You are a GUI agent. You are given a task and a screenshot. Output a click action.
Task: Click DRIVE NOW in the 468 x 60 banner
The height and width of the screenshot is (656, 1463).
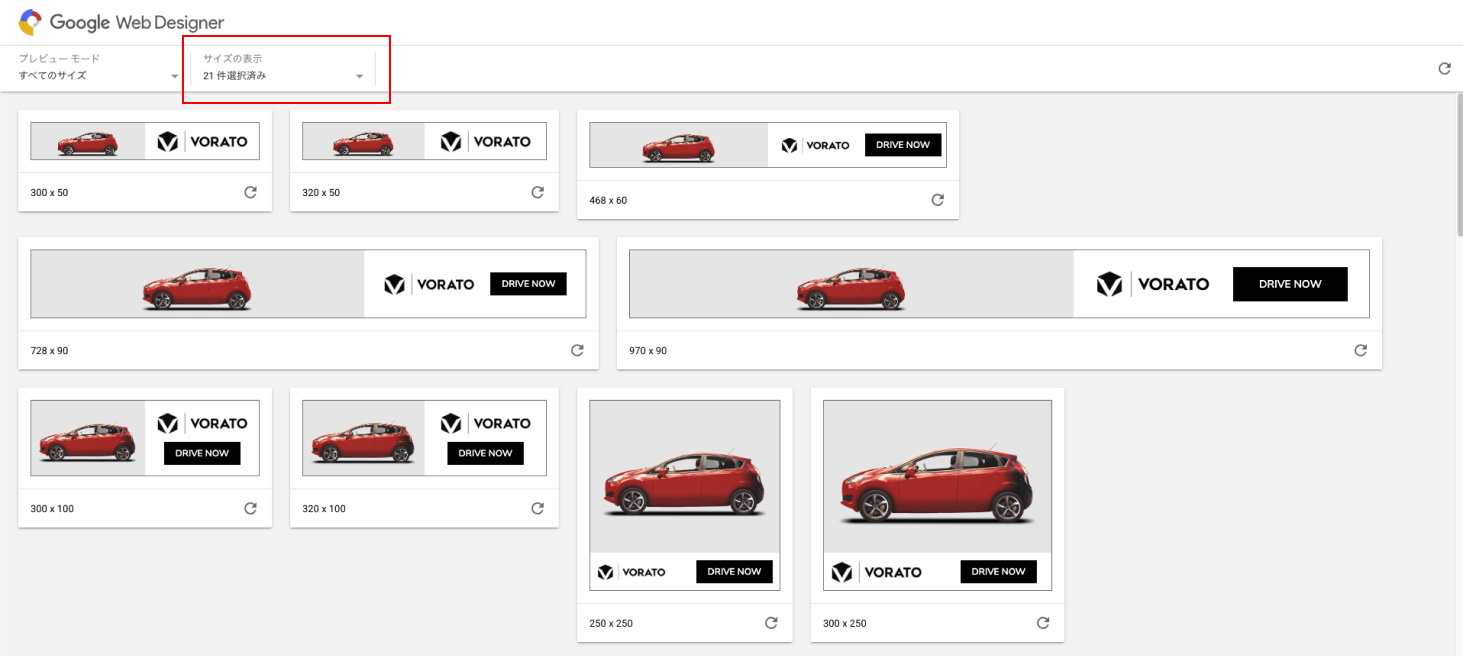[x=902, y=145]
